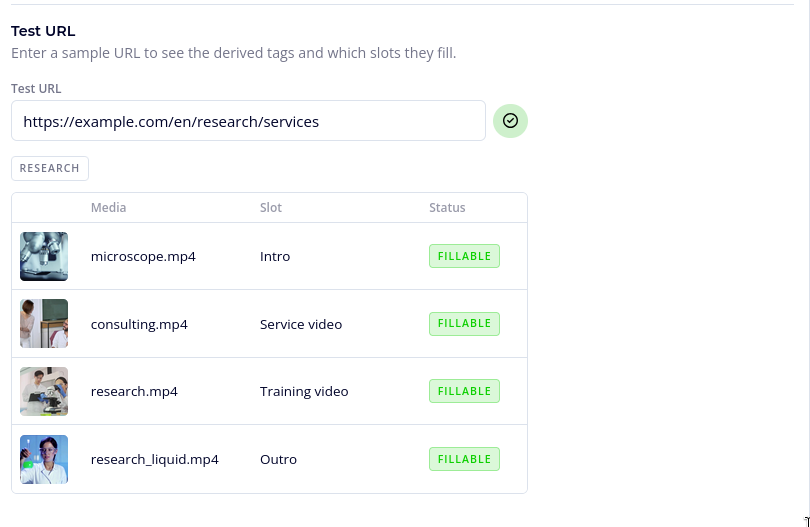Click the Status column header
This screenshot has height=527, width=810.
pos(447,208)
